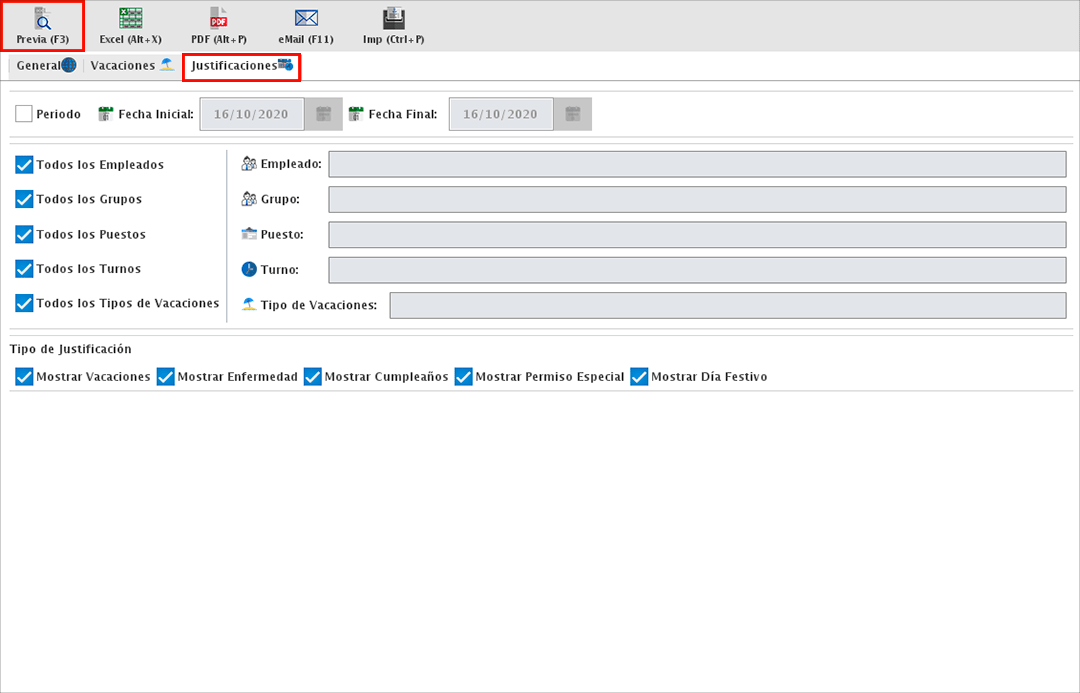The height and width of the screenshot is (693, 1080).
Task: Select the Justificaciones tab
Action: [x=241, y=66]
